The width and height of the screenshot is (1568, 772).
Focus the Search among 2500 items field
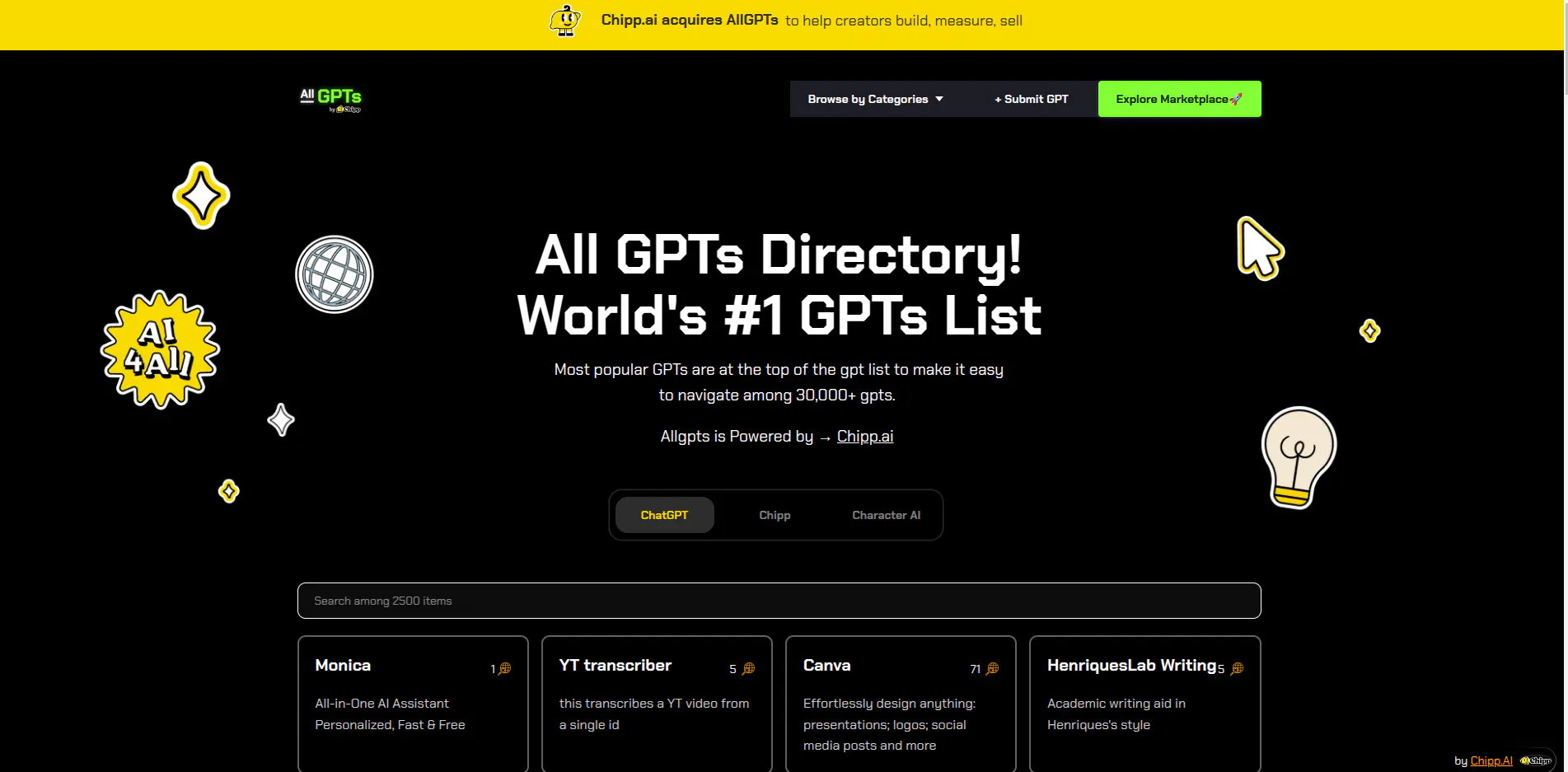click(x=779, y=601)
